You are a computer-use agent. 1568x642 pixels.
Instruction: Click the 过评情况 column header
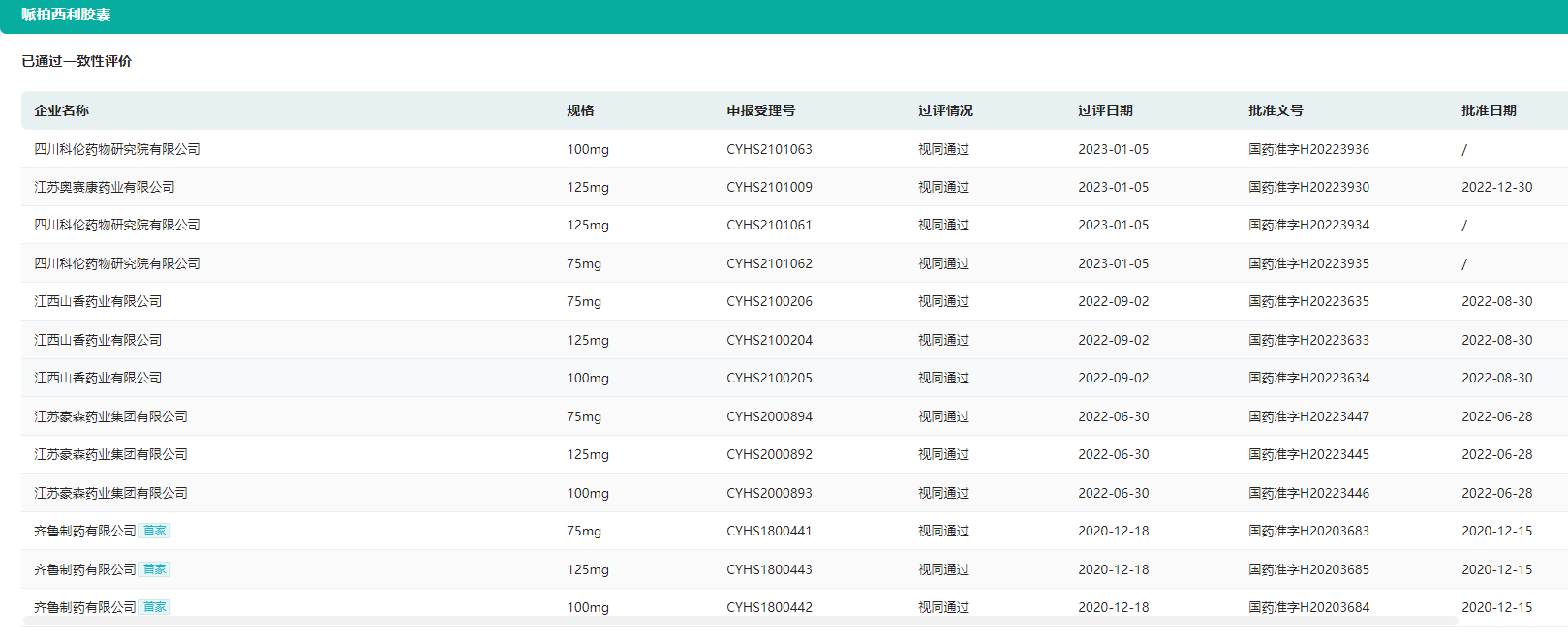[945, 110]
